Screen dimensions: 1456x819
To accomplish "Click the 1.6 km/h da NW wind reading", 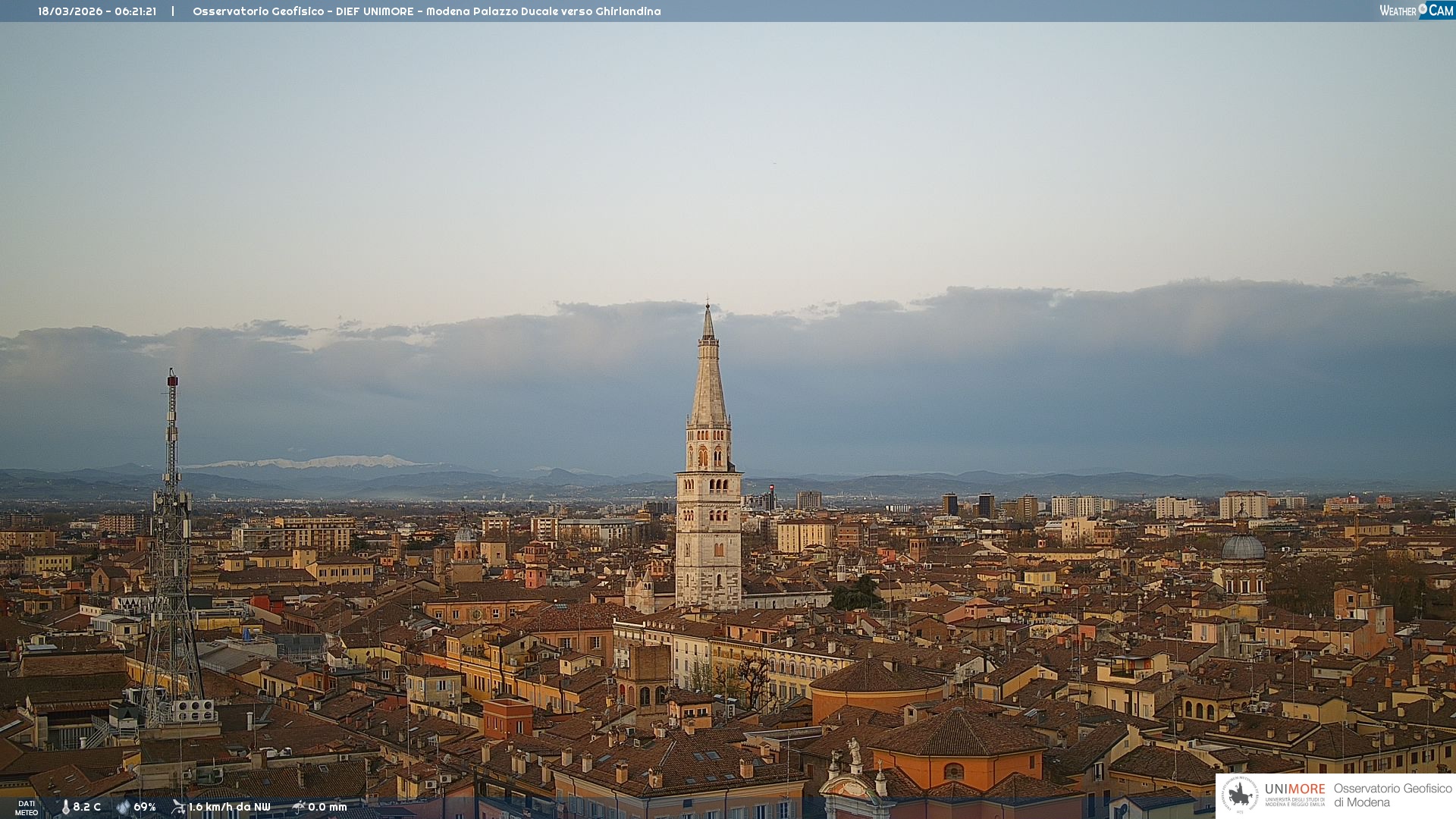I will pyautogui.click(x=229, y=807).
